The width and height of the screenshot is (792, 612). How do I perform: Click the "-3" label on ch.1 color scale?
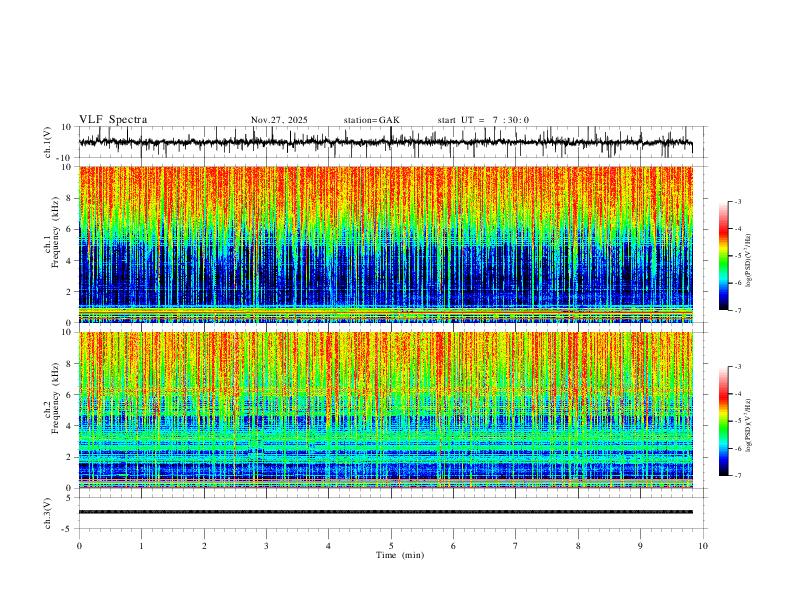[738, 201]
